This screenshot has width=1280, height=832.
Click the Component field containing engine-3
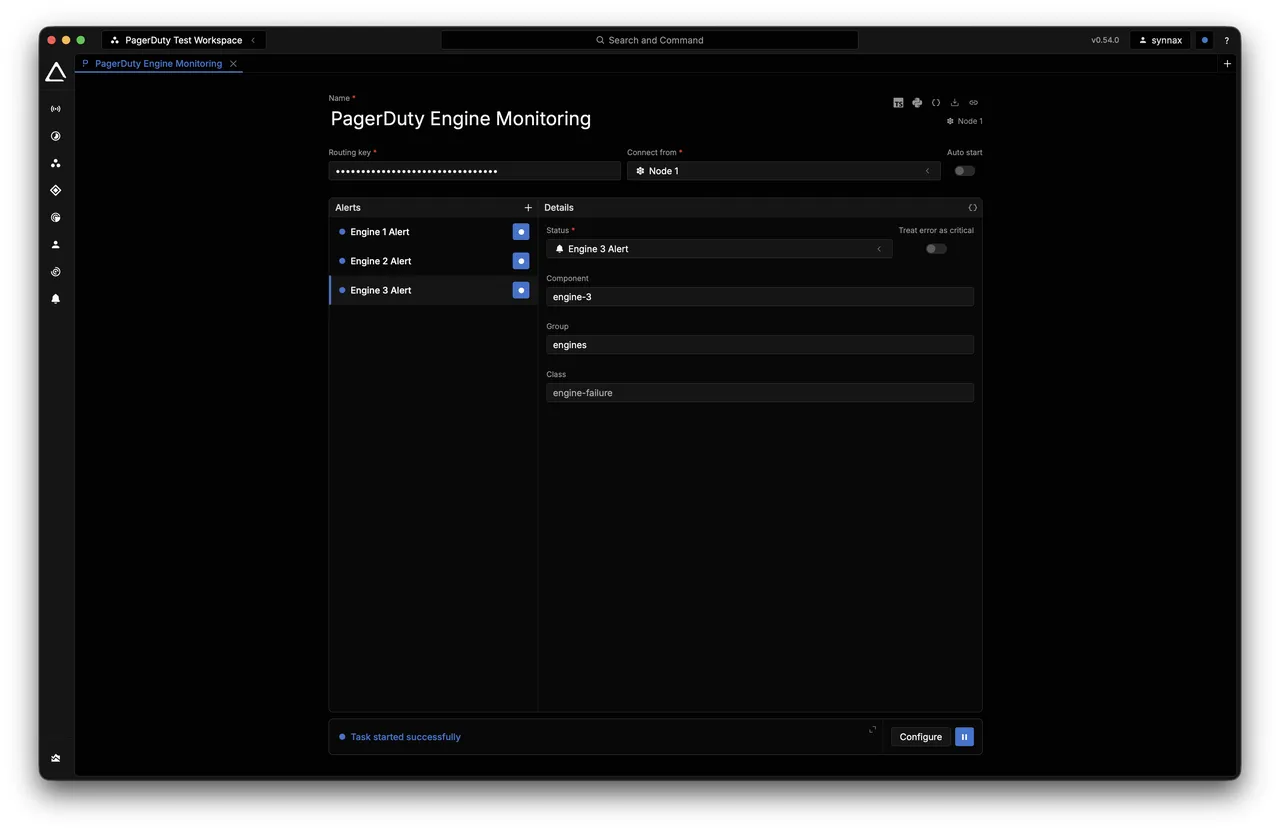[760, 297]
